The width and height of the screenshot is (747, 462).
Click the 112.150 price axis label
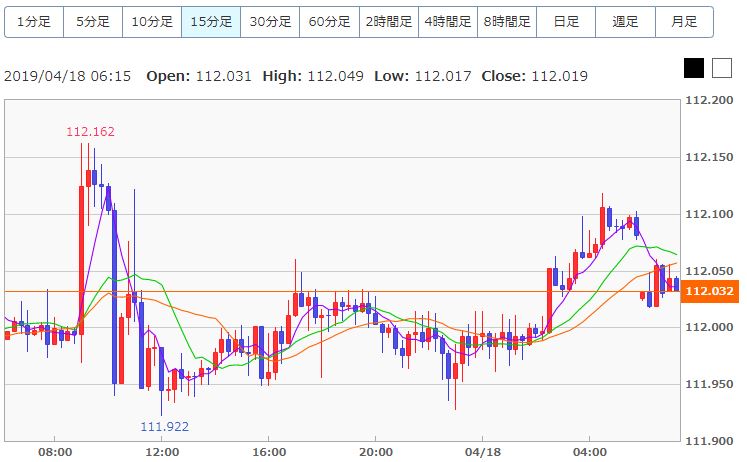click(x=709, y=157)
